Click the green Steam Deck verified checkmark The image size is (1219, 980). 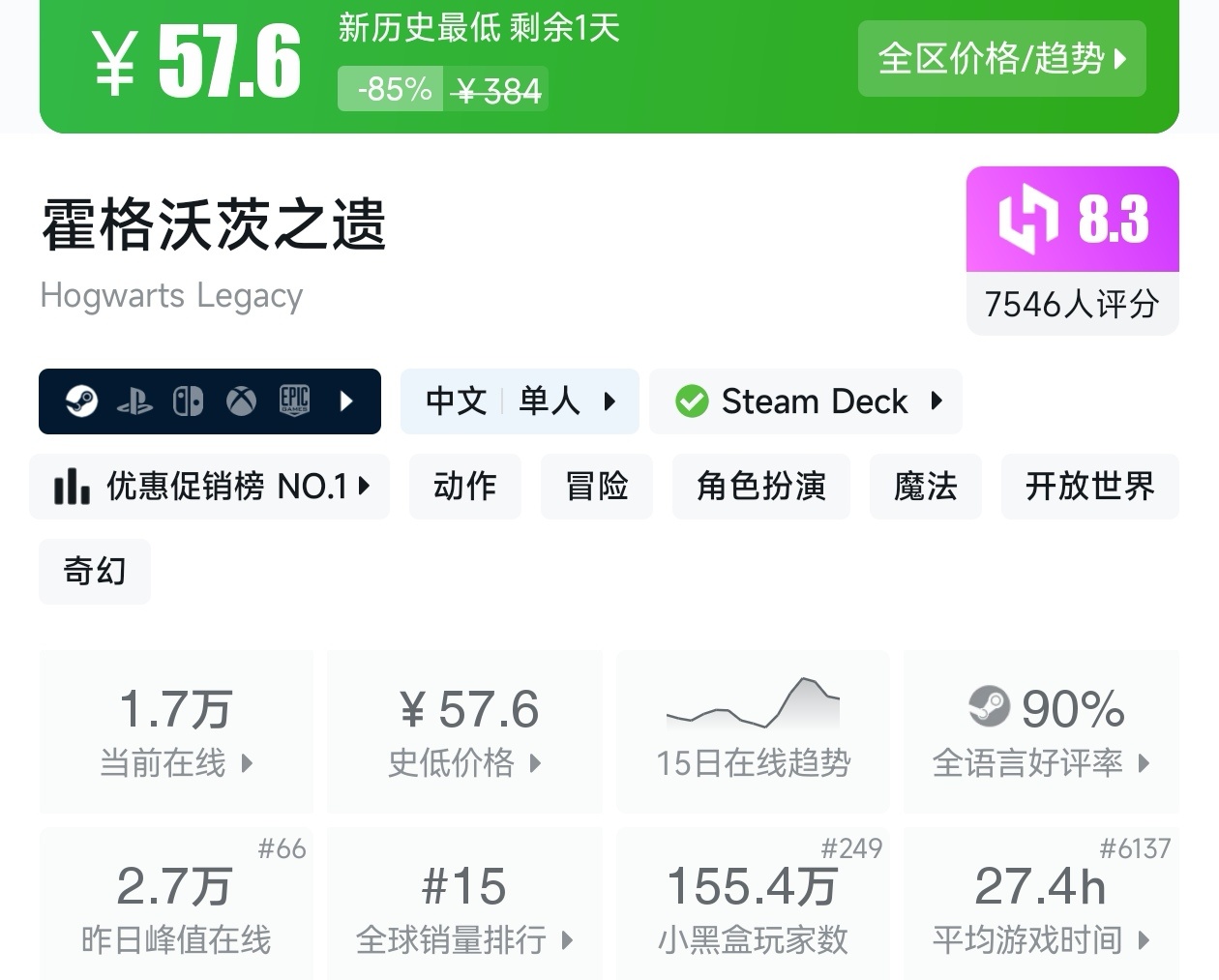[x=692, y=401]
